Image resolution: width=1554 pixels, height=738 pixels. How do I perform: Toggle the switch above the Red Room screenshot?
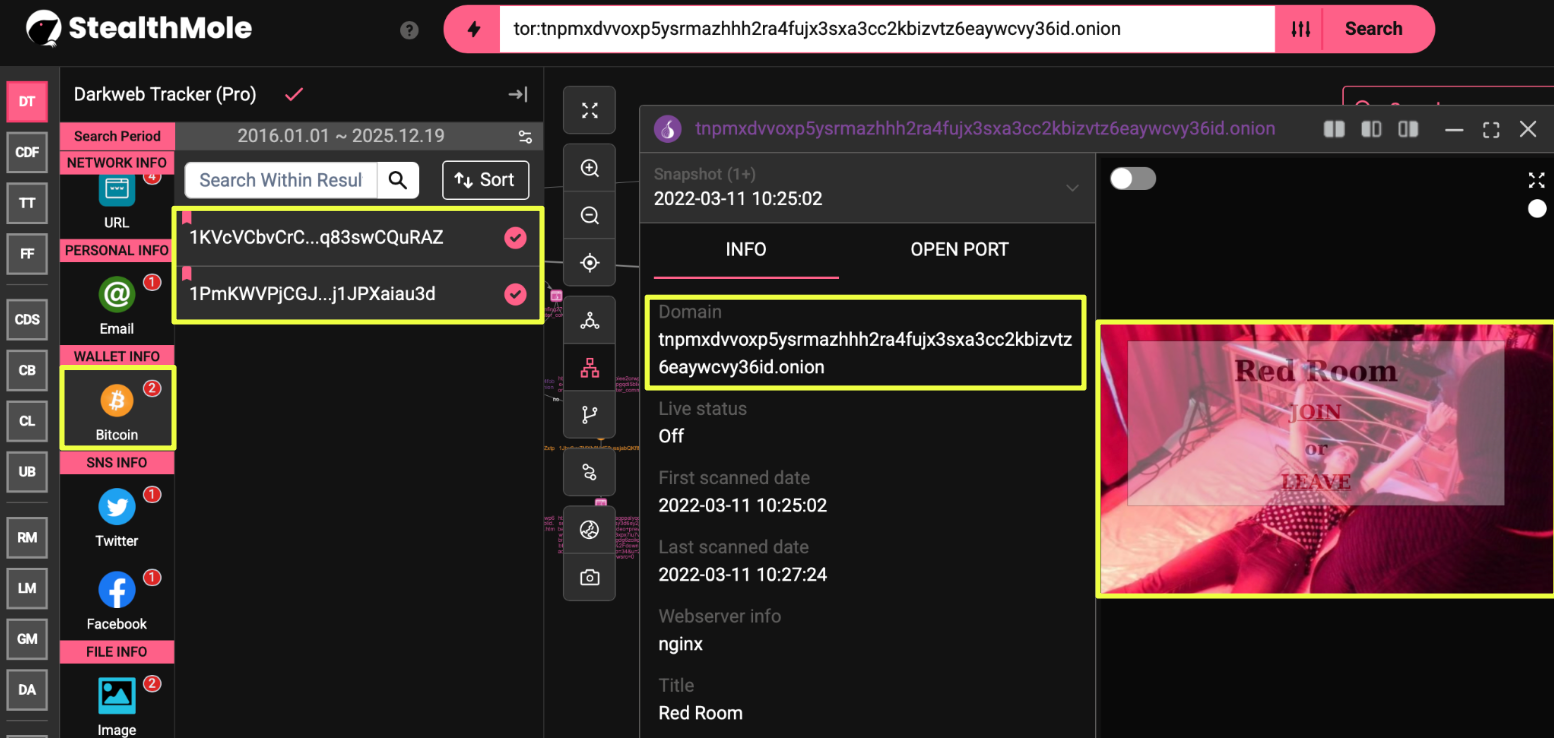point(1132,179)
